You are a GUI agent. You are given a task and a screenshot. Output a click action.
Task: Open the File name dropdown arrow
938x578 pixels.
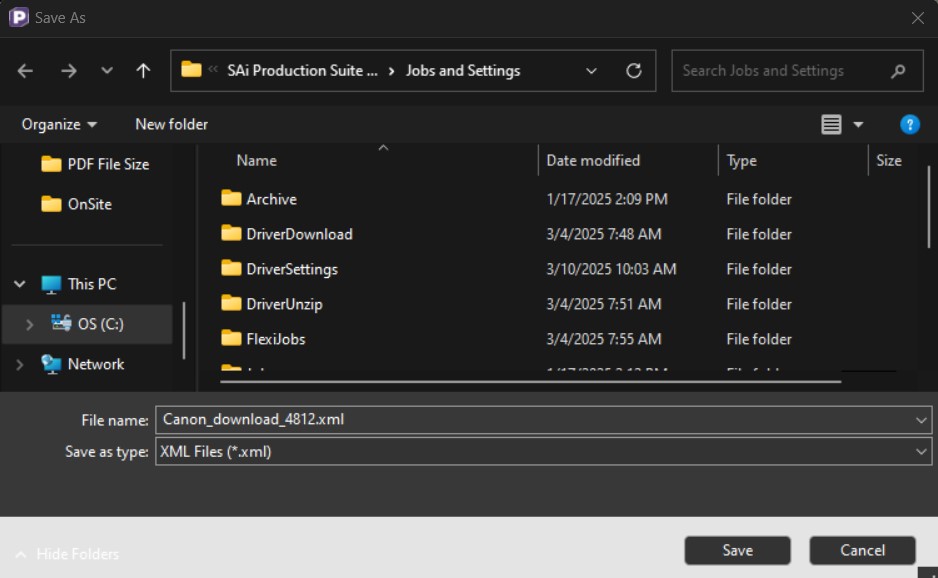coord(921,420)
